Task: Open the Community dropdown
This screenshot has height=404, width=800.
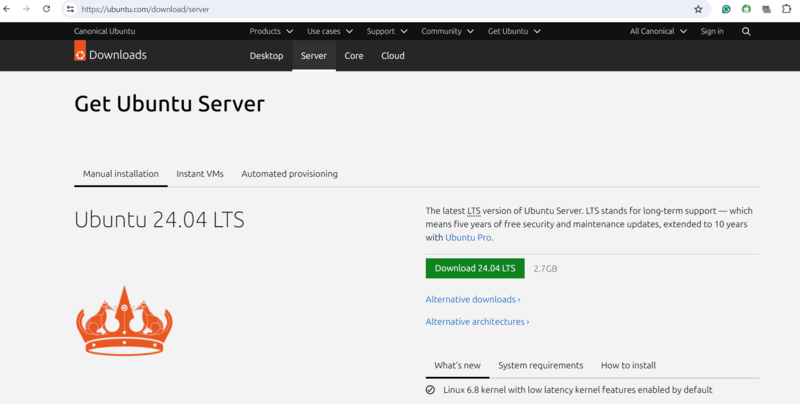Action: [447, 31]
